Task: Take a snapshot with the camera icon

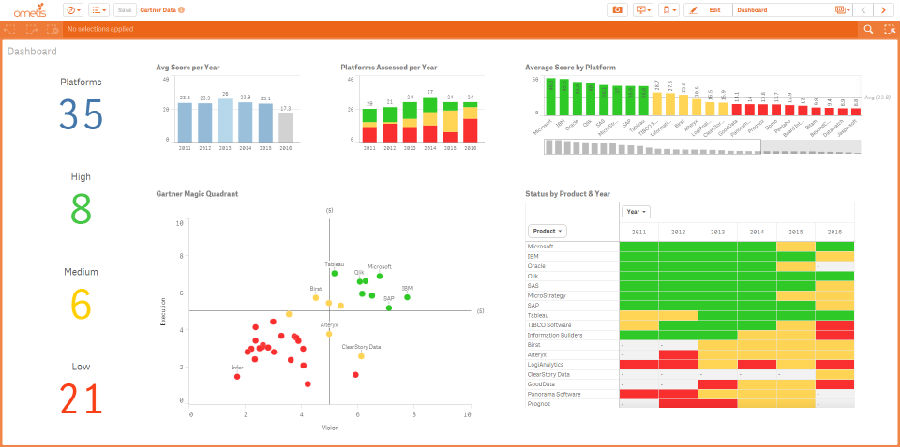Action: coord(618,10)
